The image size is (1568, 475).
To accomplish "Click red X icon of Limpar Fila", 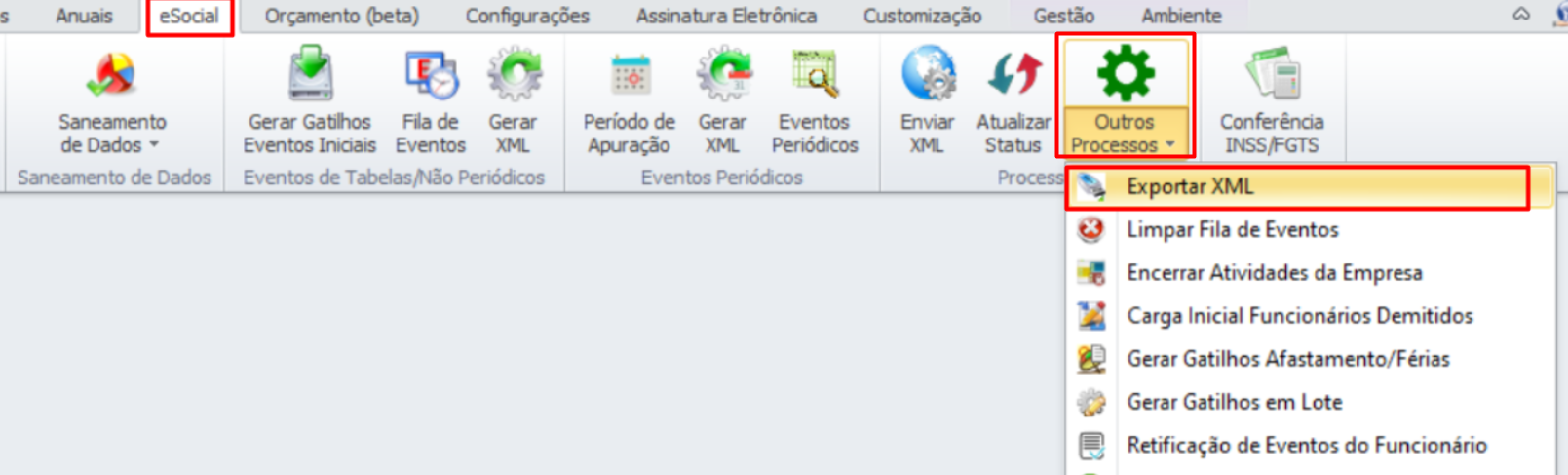I will 1091,230.
